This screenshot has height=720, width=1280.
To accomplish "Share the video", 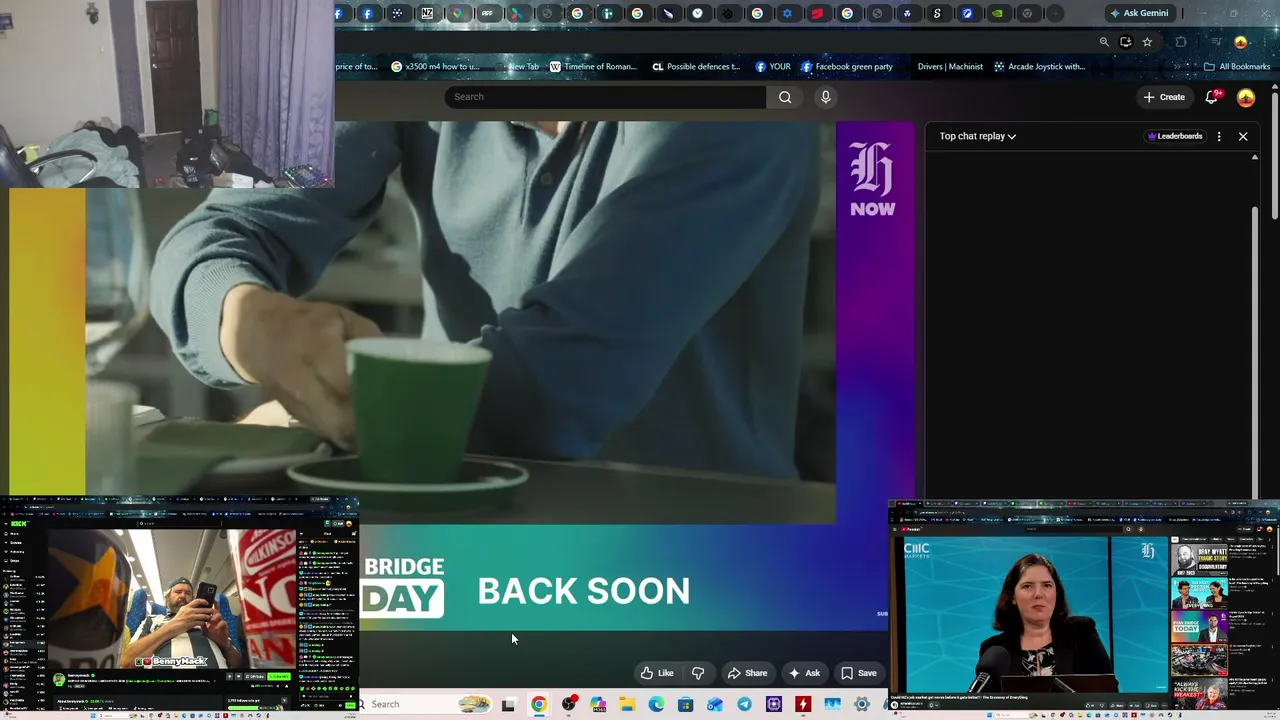I will [x=748, y=673].
